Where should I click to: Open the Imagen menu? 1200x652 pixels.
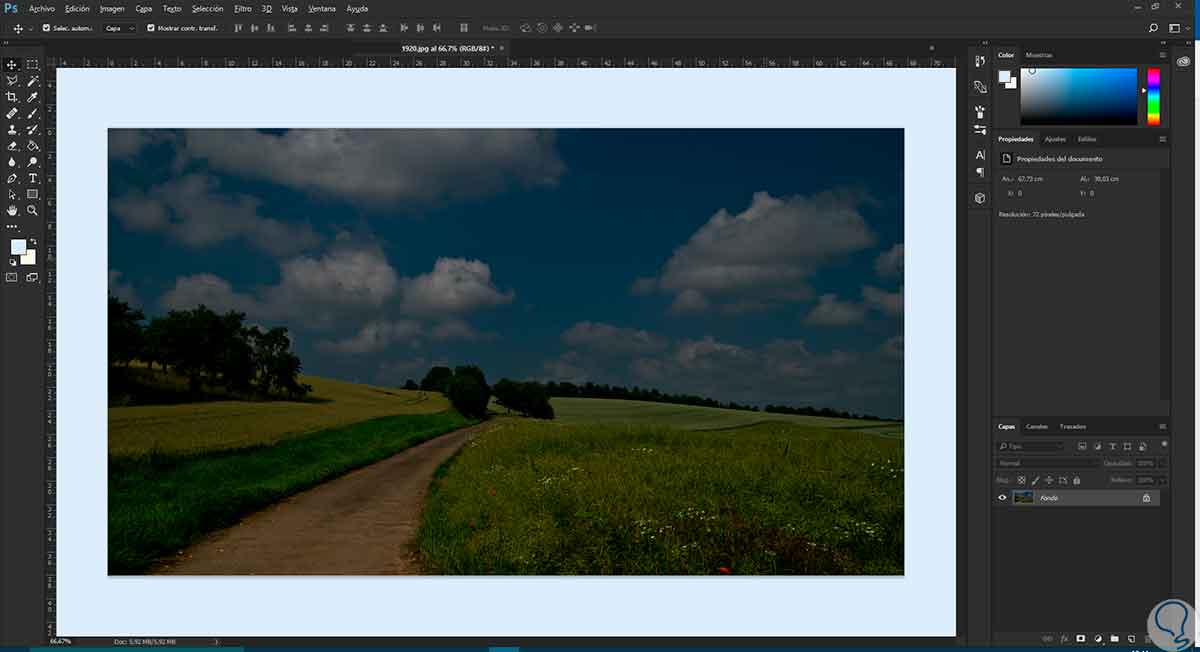click(x=112, y=8)
